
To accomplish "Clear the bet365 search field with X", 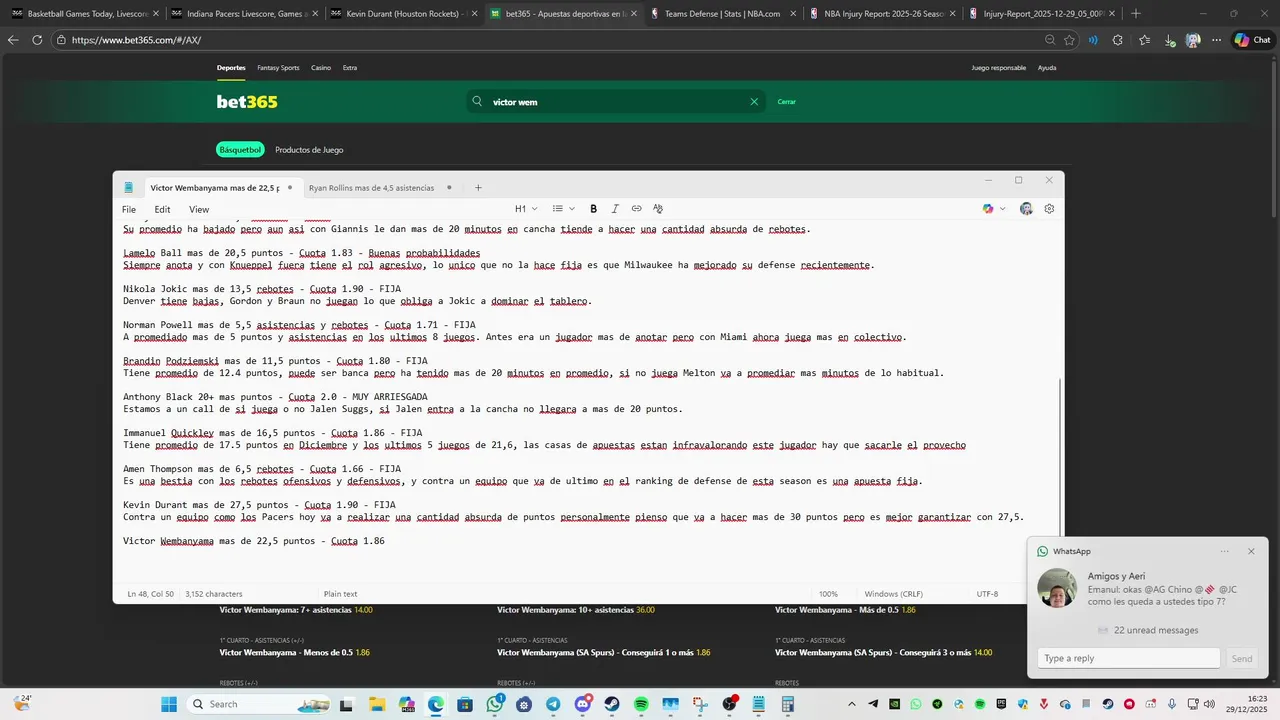I will point(754,101).
